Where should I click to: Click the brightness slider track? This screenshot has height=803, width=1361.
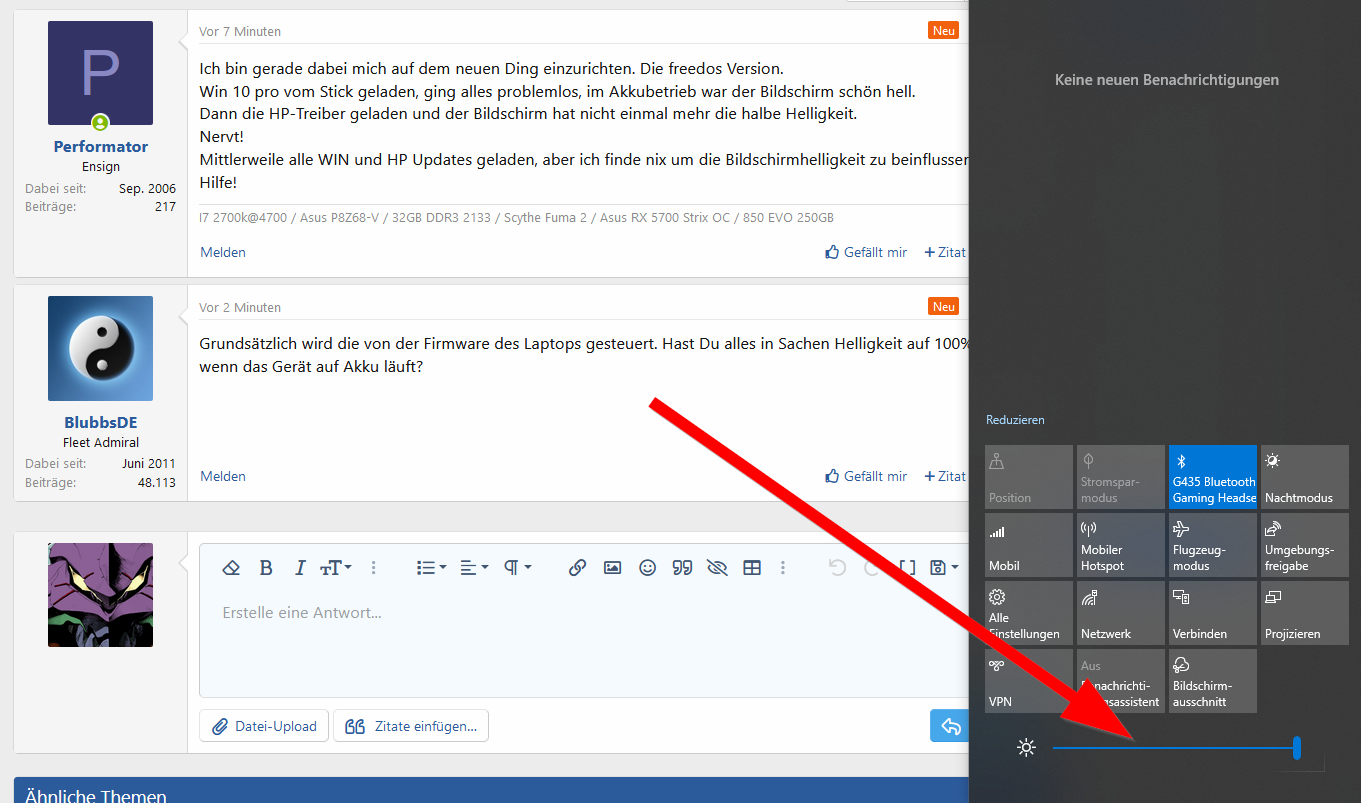1176,747
